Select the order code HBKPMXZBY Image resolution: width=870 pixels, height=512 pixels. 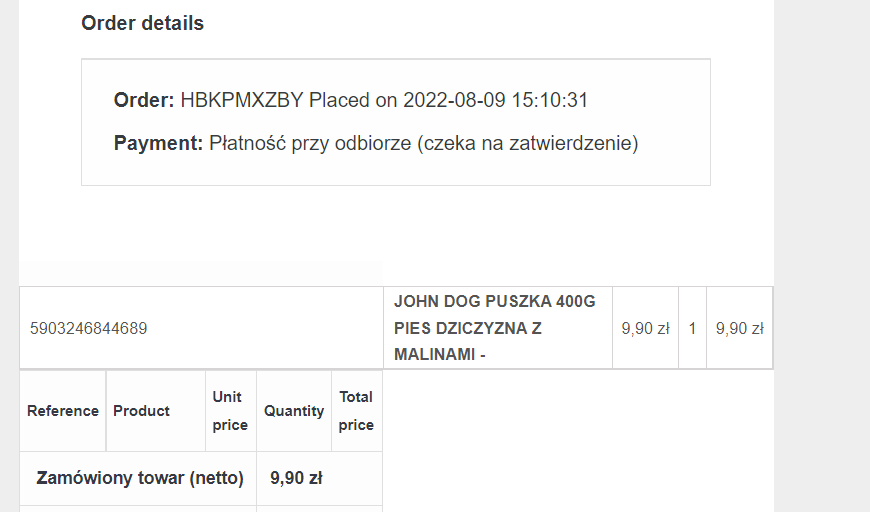[x=242, y=100]
